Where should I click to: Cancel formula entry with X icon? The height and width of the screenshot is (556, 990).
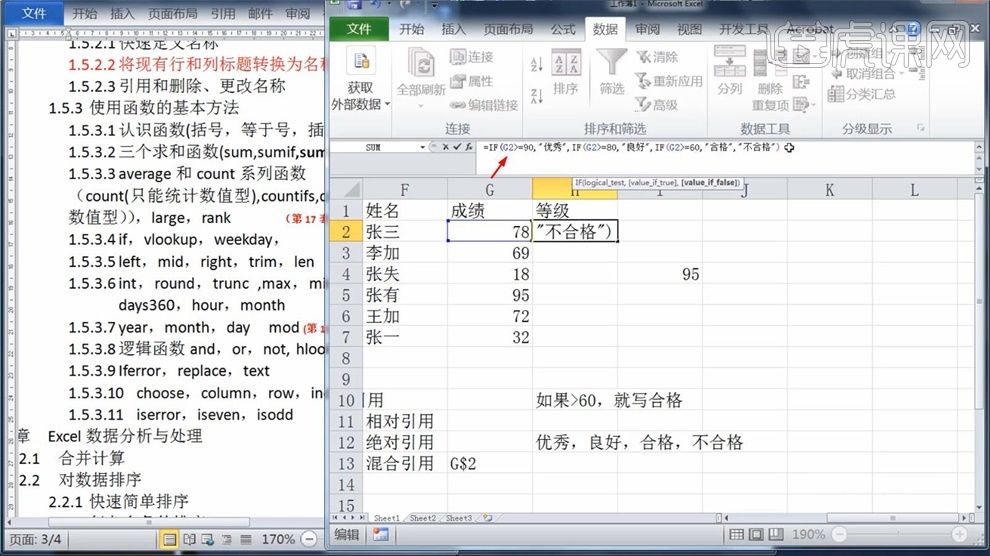[x=446, y=147]
